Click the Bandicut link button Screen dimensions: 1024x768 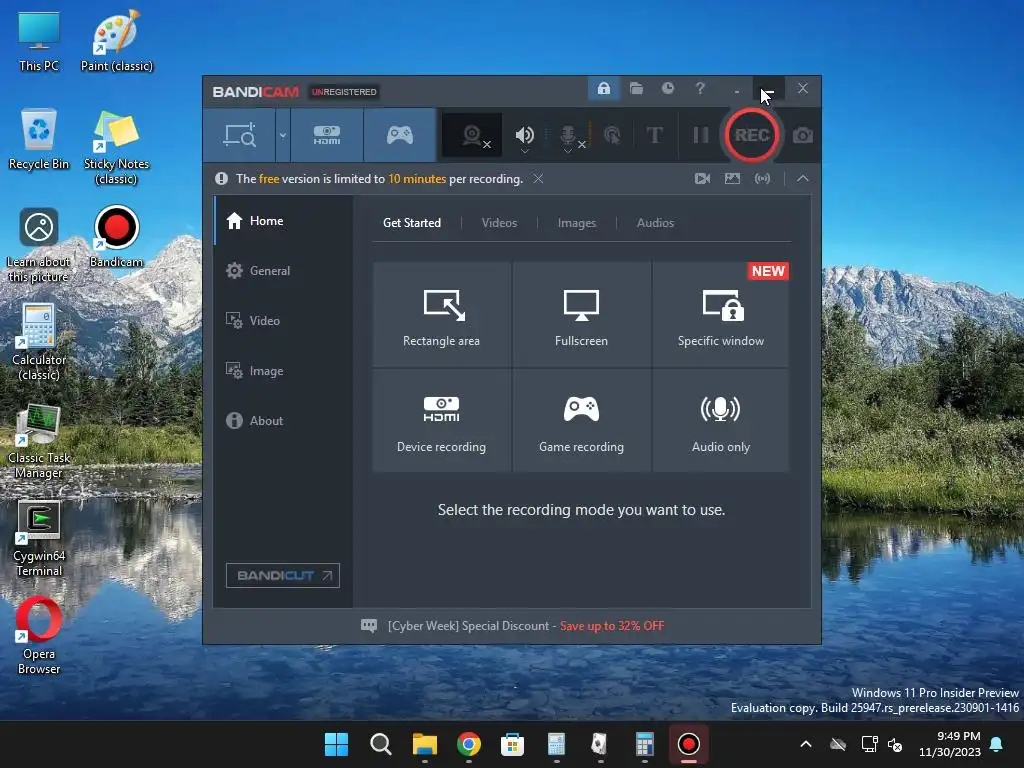tap(283, 575)
